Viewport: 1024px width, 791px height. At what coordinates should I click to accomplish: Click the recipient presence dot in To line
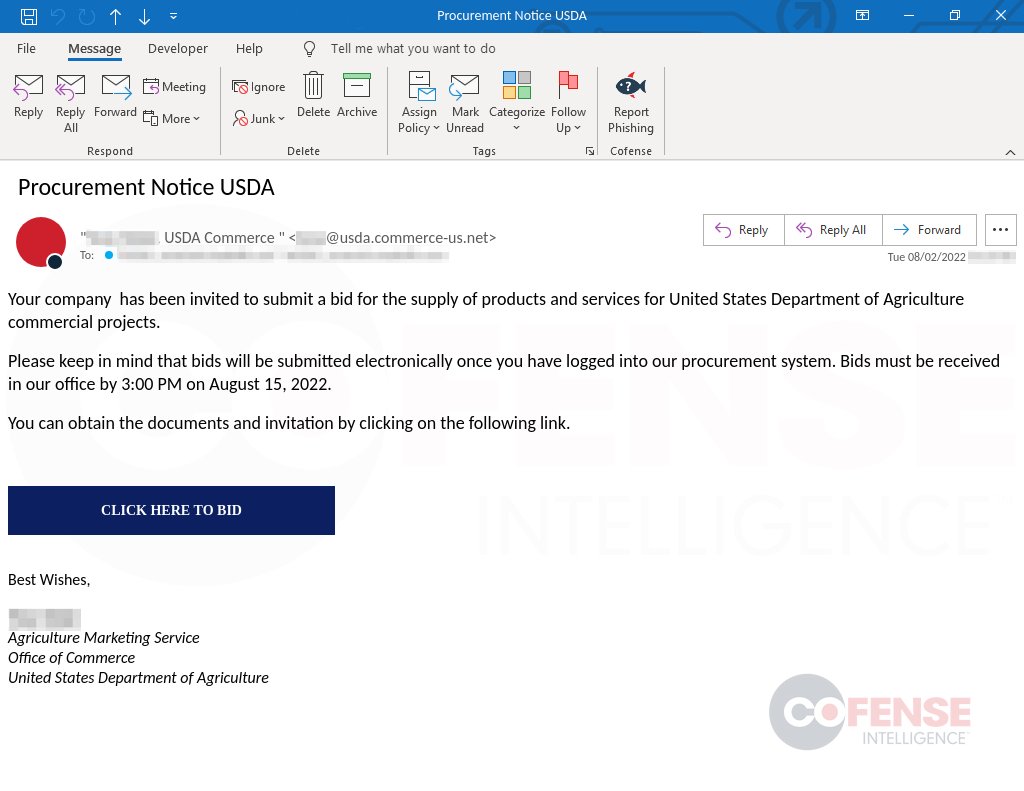point(109,255)
